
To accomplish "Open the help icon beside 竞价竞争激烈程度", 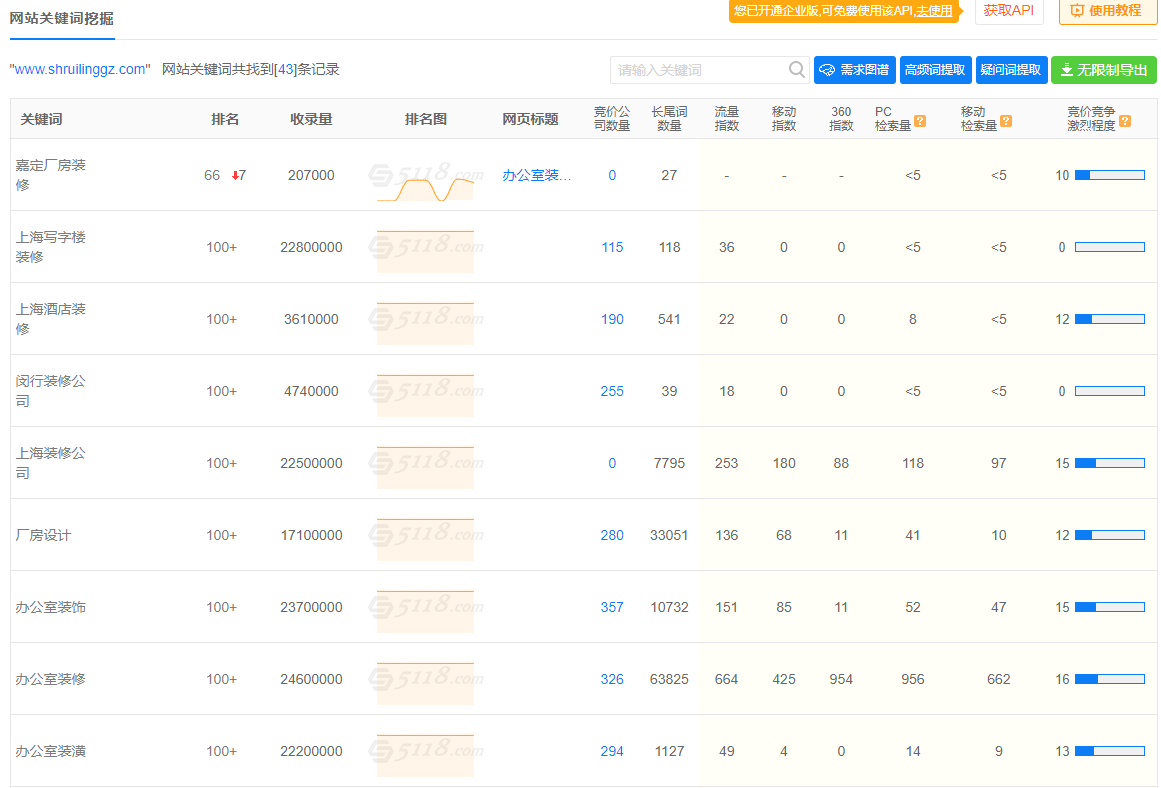I will click(x=1125, y=121).
